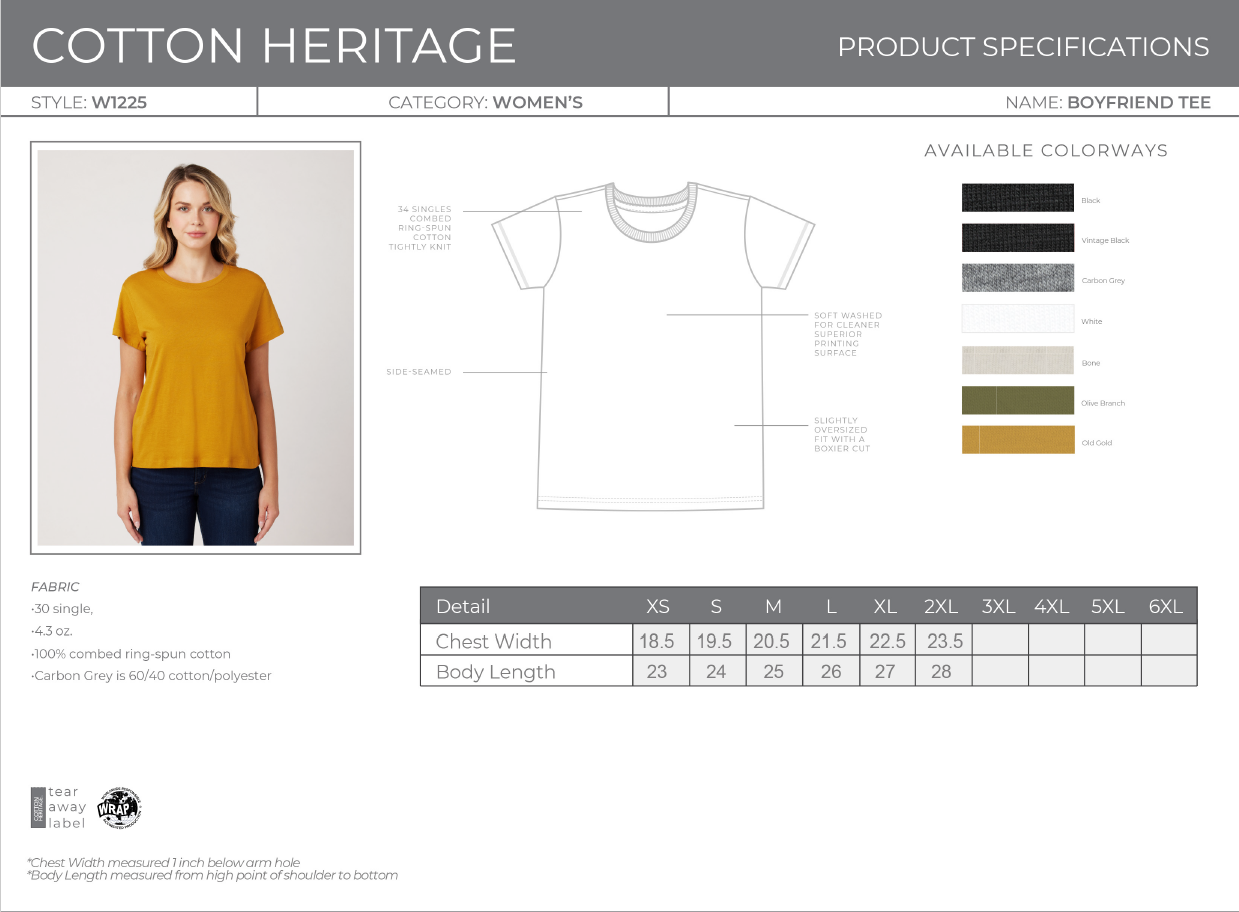Click the Chest Width row label
The height and width of the screenshot is (912, 1239).
pyautogui.click(x=494, y=641)
